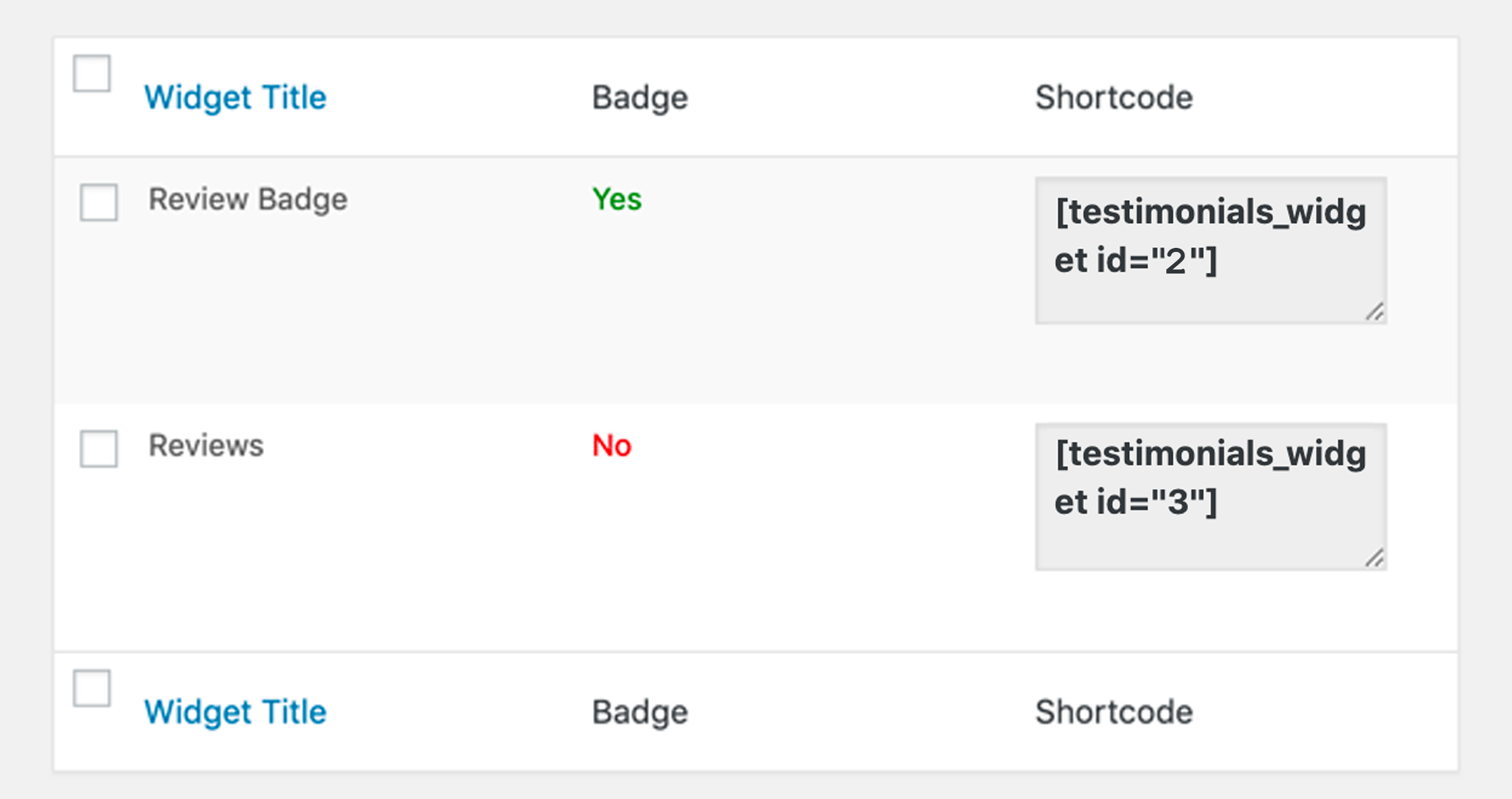Sort by Widget Title in the header

coord(235,98)
